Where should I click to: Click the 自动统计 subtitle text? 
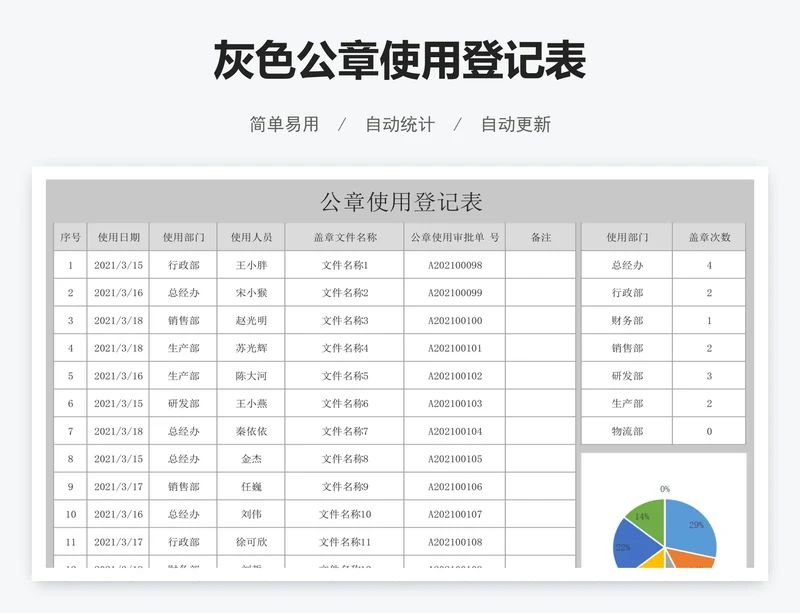400,125
